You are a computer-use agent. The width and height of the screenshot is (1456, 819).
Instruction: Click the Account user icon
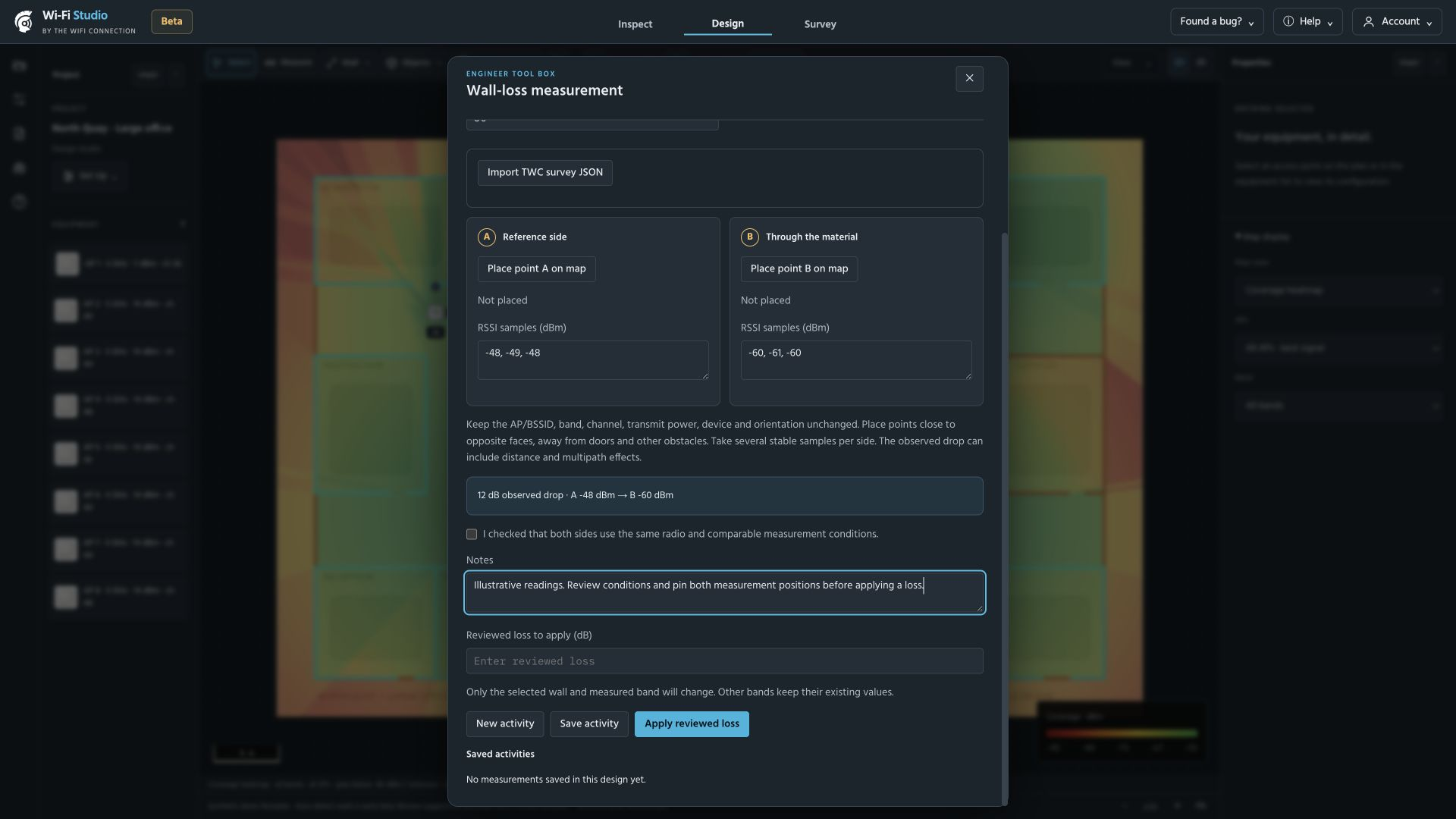1368,22
